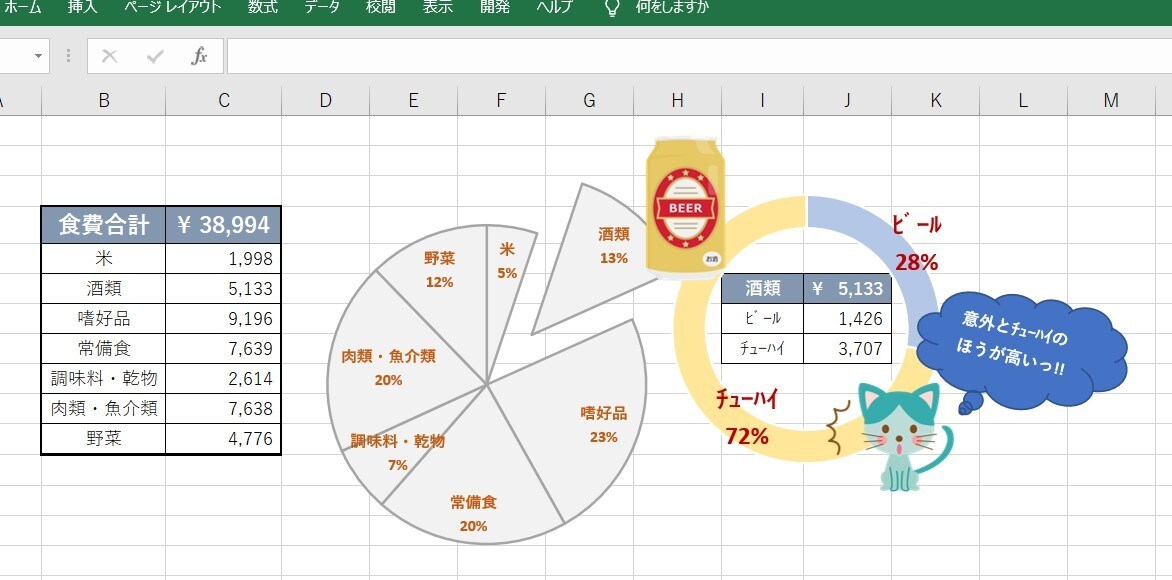Select the 3,707 chuhai amount cell
Viewport: 1172px width, 580px height.
[x=848, y=348]
